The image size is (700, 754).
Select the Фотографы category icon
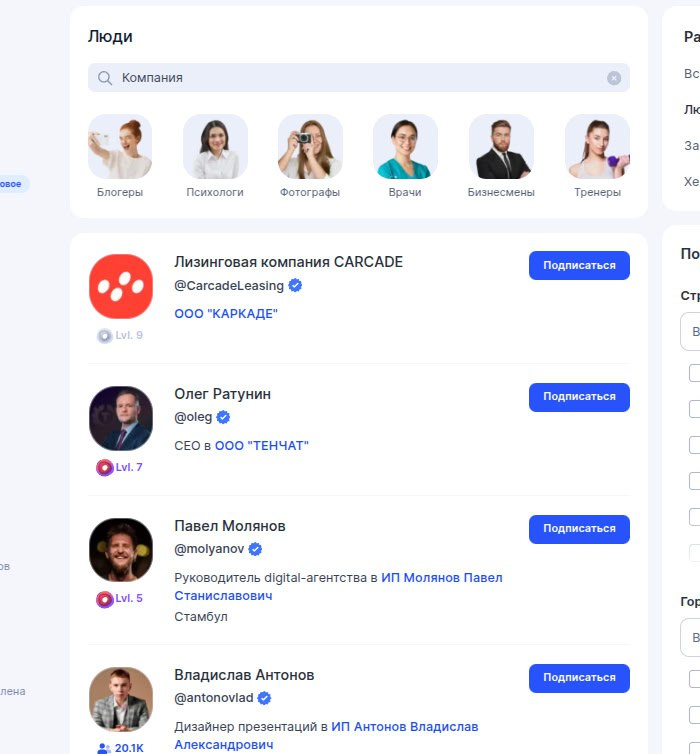pos(310,147)
